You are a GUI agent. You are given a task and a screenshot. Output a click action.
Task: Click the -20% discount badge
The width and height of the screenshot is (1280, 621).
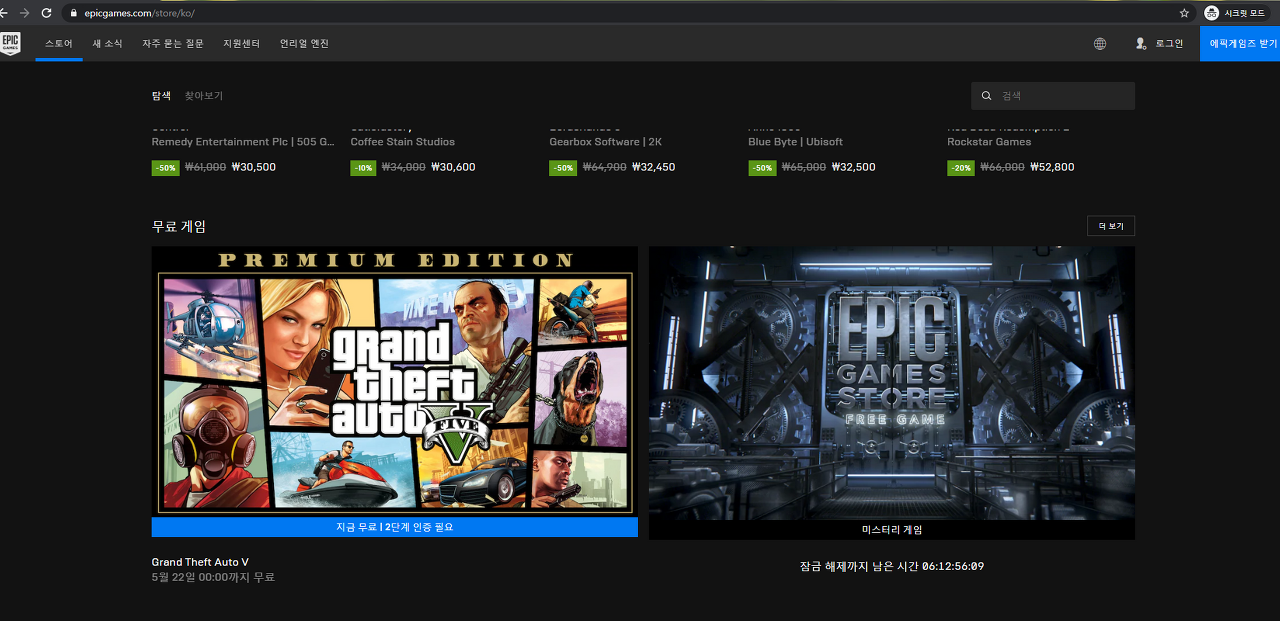(x=961, y=168)
